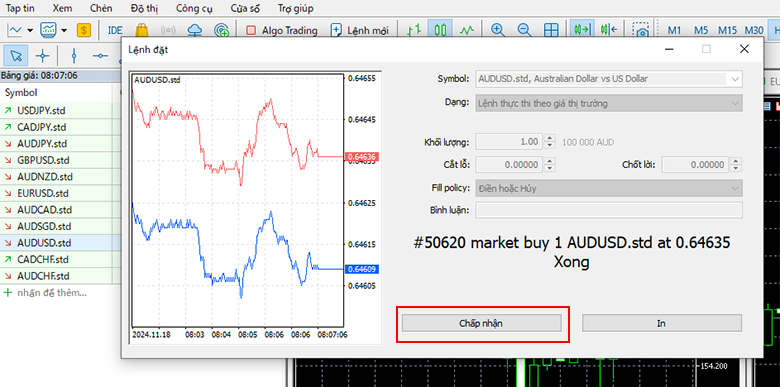This screenshot has height=387, width=780.
Task: Click the Market shopping bag icon
Action: tap(142, 30)
